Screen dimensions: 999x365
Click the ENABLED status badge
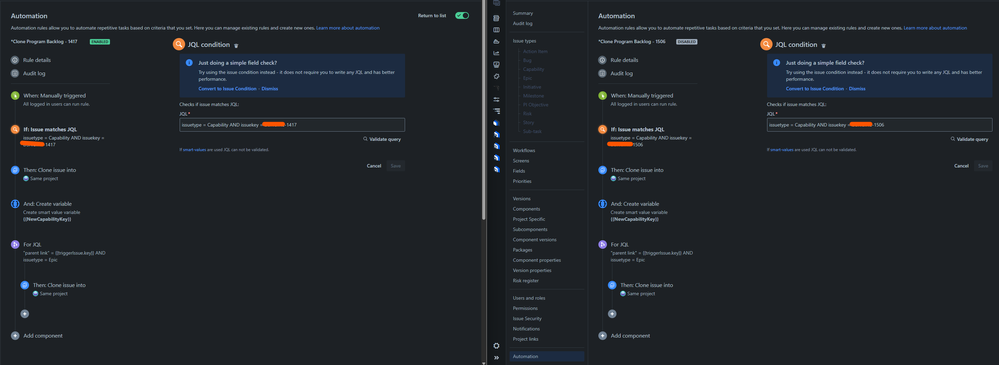[100, 41]
